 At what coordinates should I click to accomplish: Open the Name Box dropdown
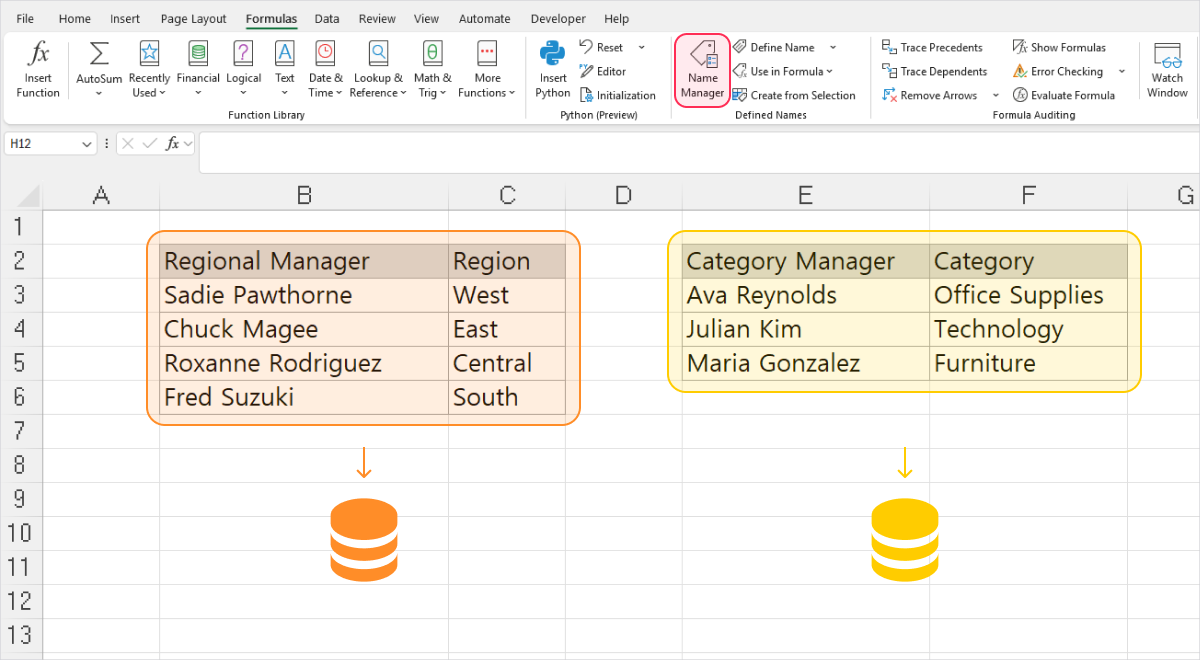tap(85, 144)
